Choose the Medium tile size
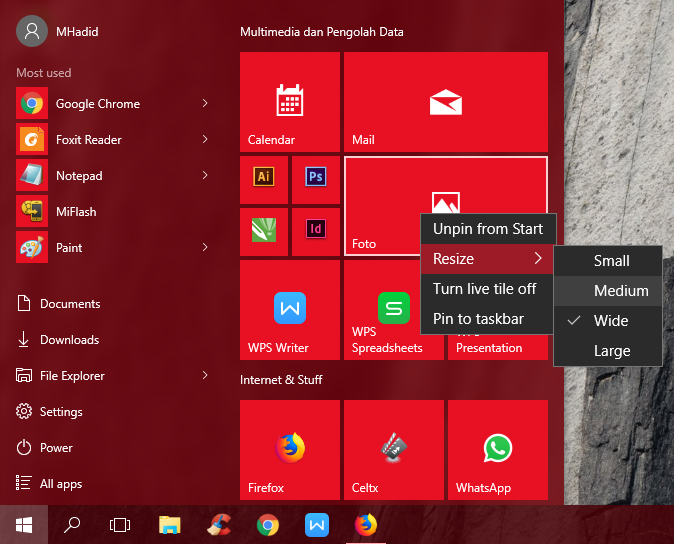Screen dimensions: 674x544 click(x=620, y=291)
